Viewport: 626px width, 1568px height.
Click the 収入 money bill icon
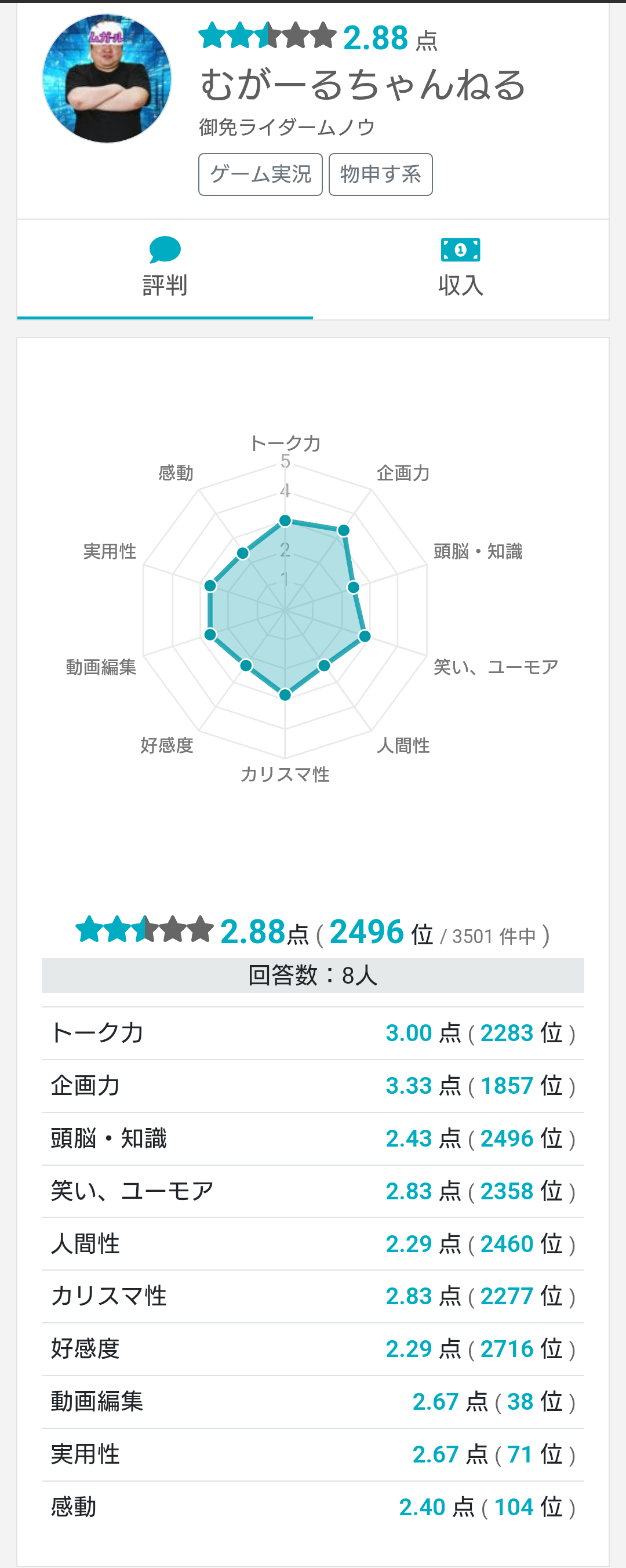pos(460,250)
